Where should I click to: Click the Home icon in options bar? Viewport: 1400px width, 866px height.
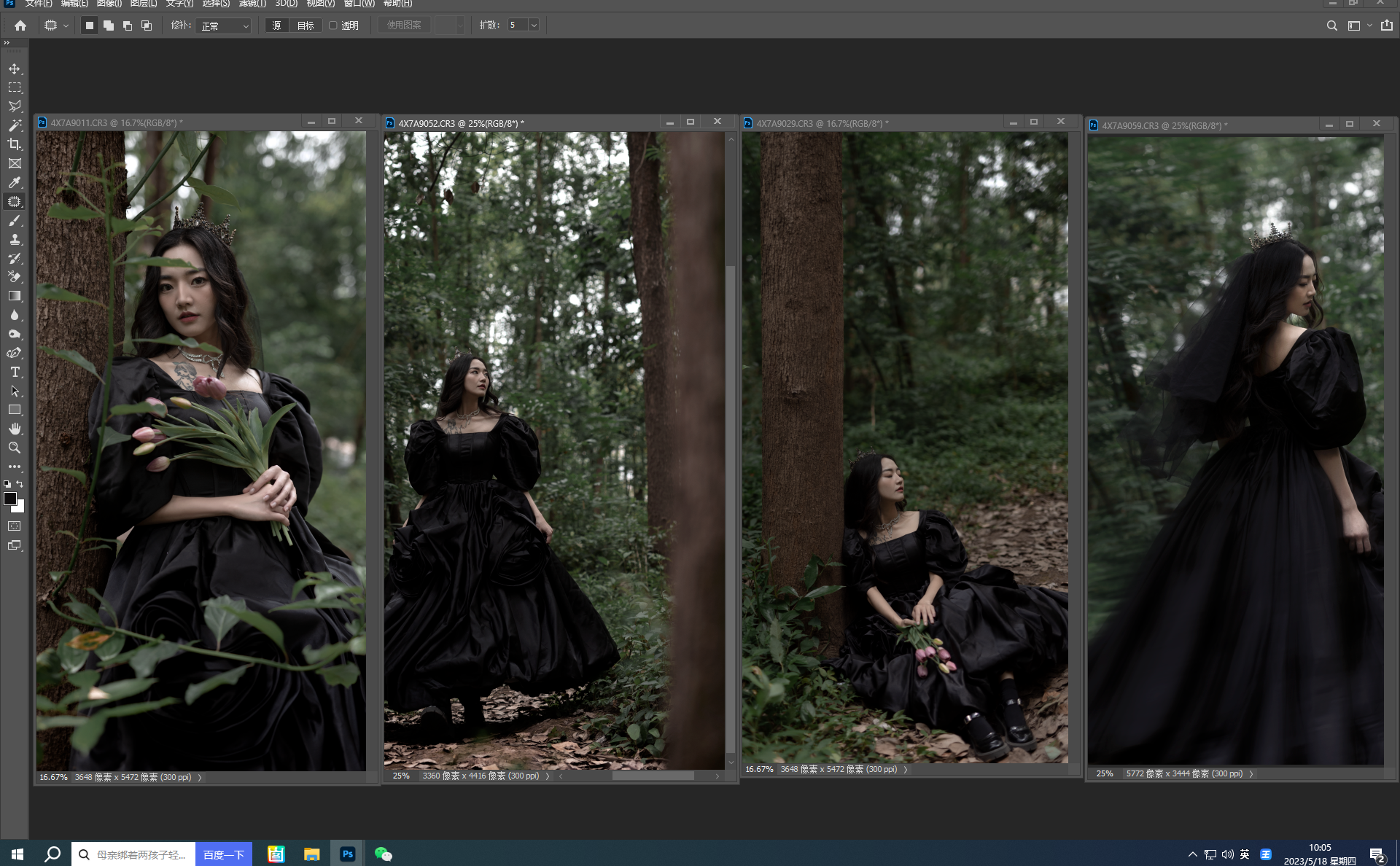20,26
